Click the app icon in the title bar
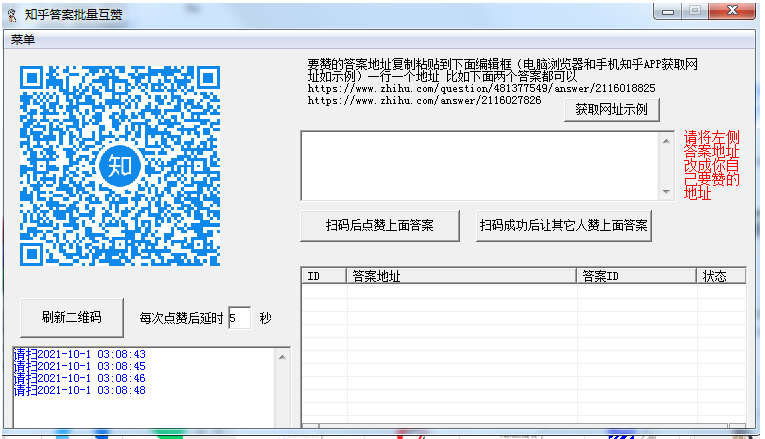765x439 pixels. click(11, 13)
